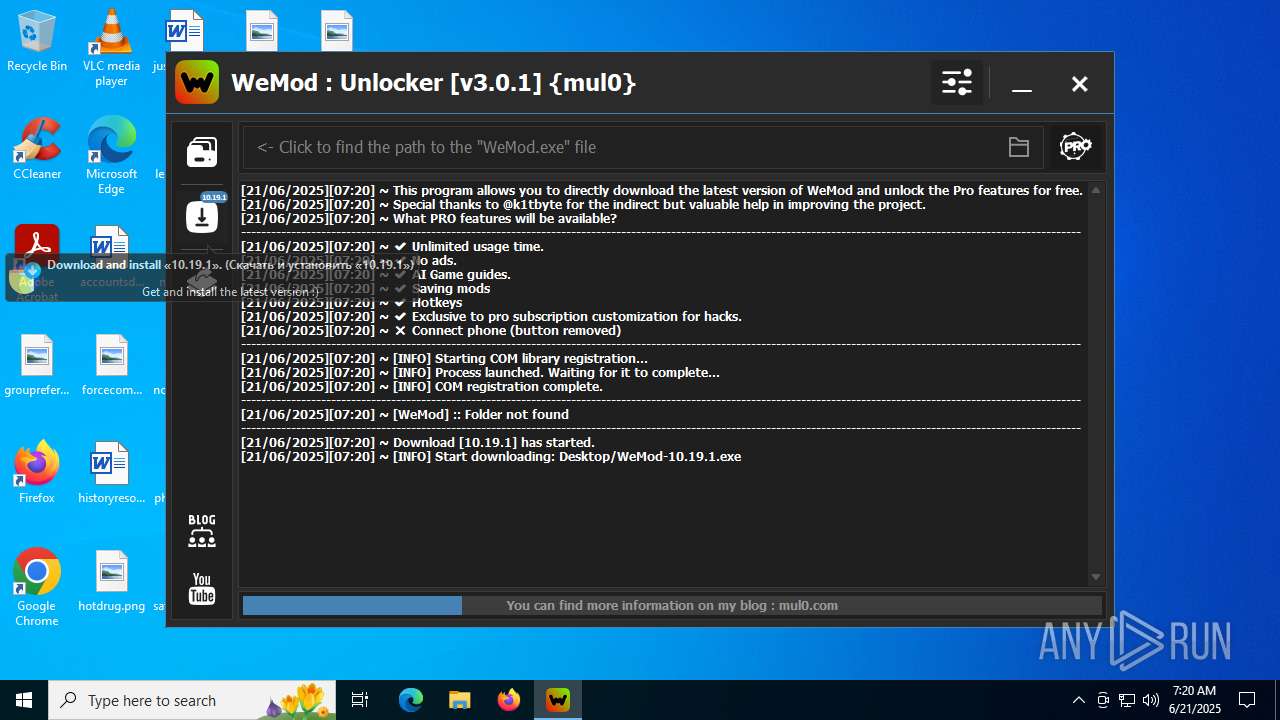The height and width of the screenshot is (720, 1280).
Task: Click the taskbar search box
Action: pos(192,700)
